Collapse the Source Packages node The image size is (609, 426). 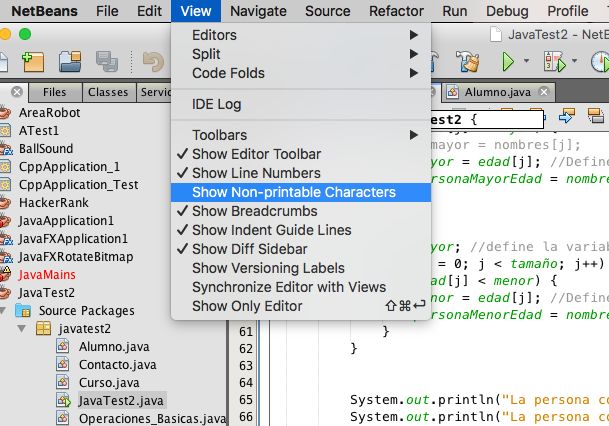(3, 310)
